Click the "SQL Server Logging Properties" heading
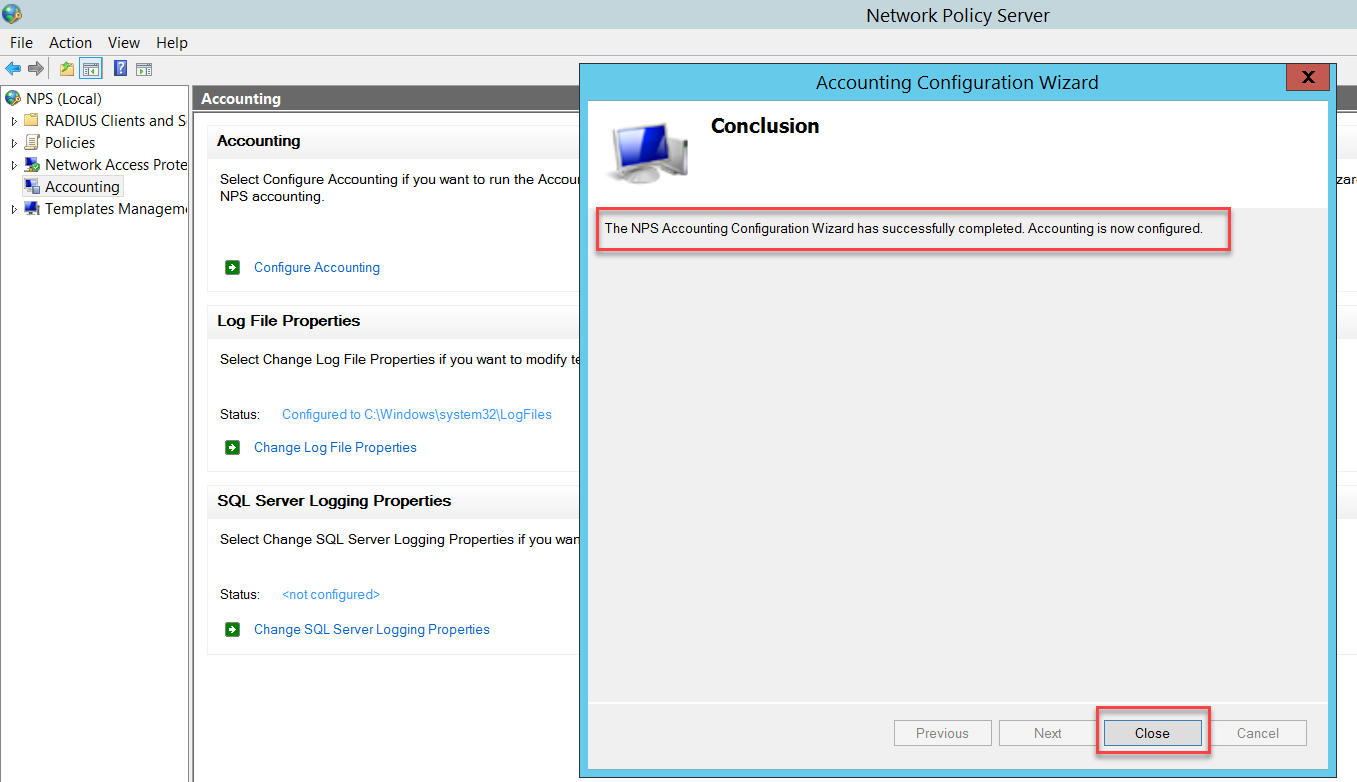The width and height of the screenshot is (1357, 782). pos(334,501)
